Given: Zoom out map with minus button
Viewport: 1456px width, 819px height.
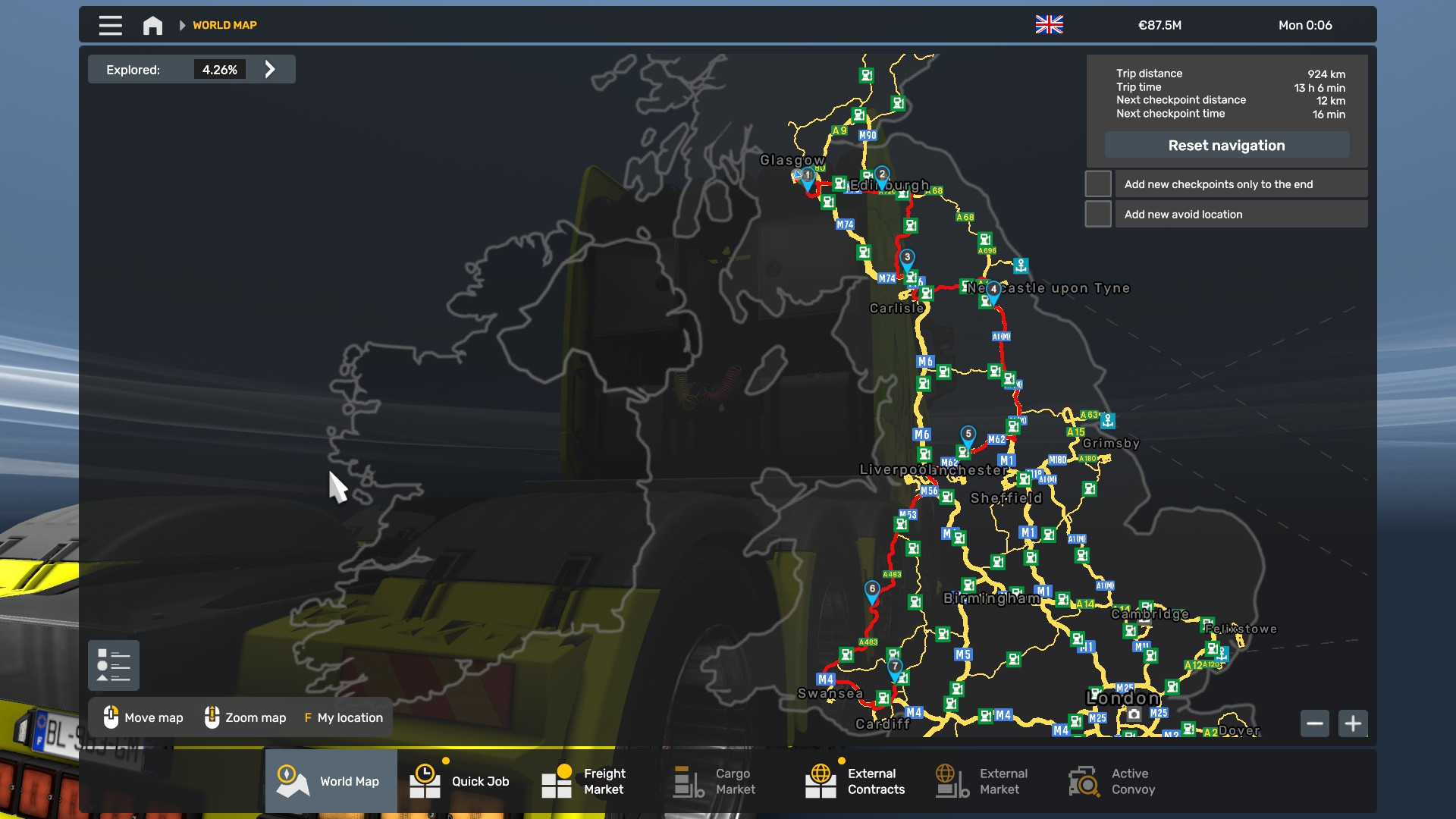Looking at the screenshot, I should [x=1315, y=723].
